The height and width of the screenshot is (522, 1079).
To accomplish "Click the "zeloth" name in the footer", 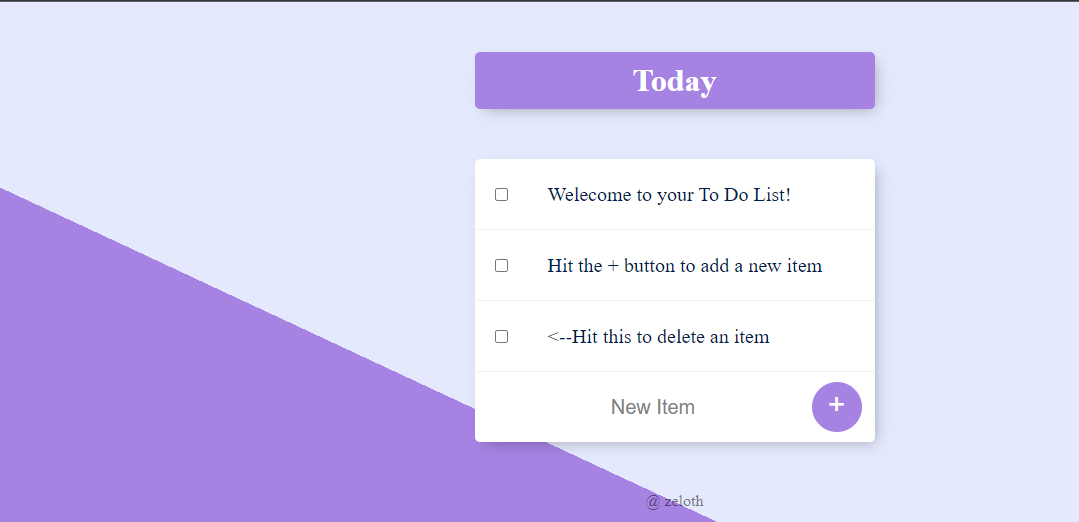I will [x=684, y=501].
